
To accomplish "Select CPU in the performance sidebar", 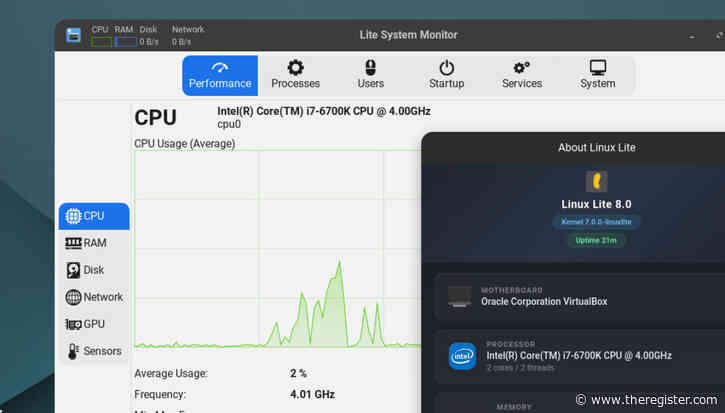I will pos(94,216).
